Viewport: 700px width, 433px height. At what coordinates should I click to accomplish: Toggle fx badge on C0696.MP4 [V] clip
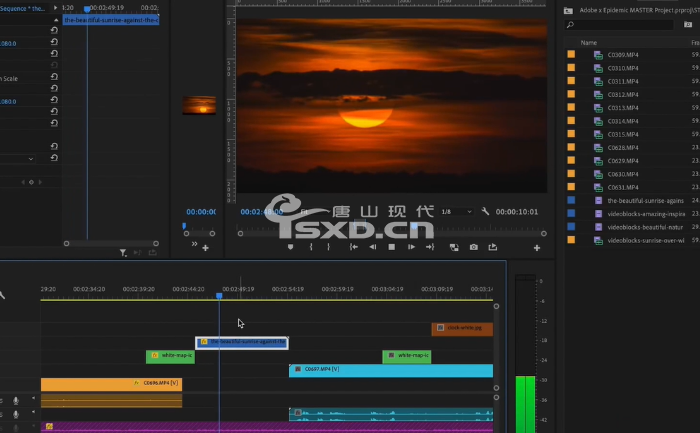(x=137, y=383)
